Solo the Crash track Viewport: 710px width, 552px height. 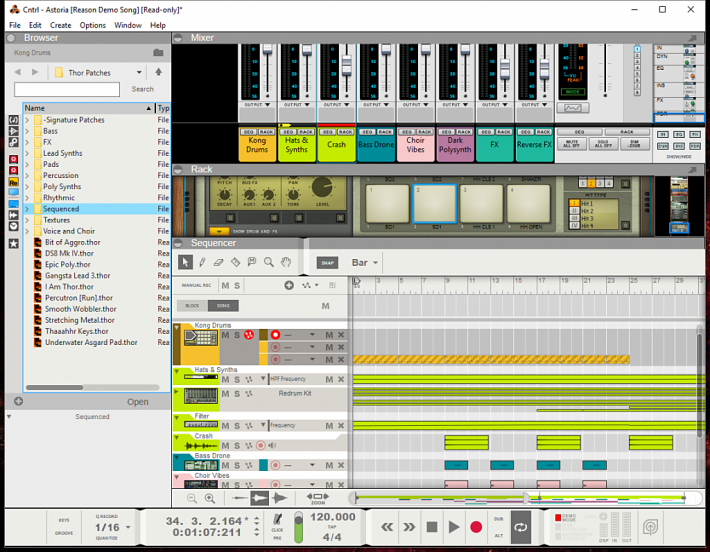[237, 446]
